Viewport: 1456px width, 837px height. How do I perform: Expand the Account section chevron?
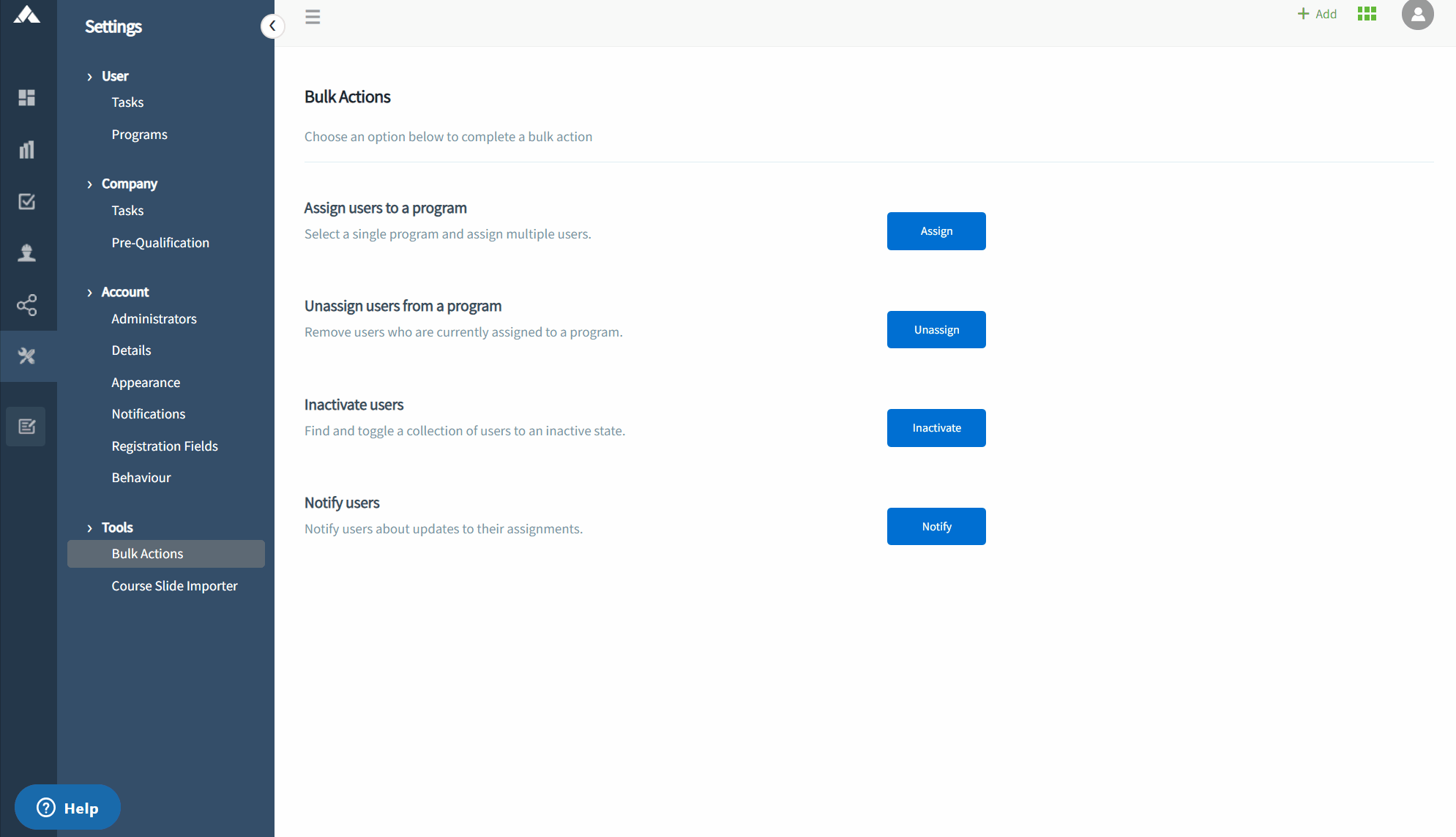(x=90, y=293)
